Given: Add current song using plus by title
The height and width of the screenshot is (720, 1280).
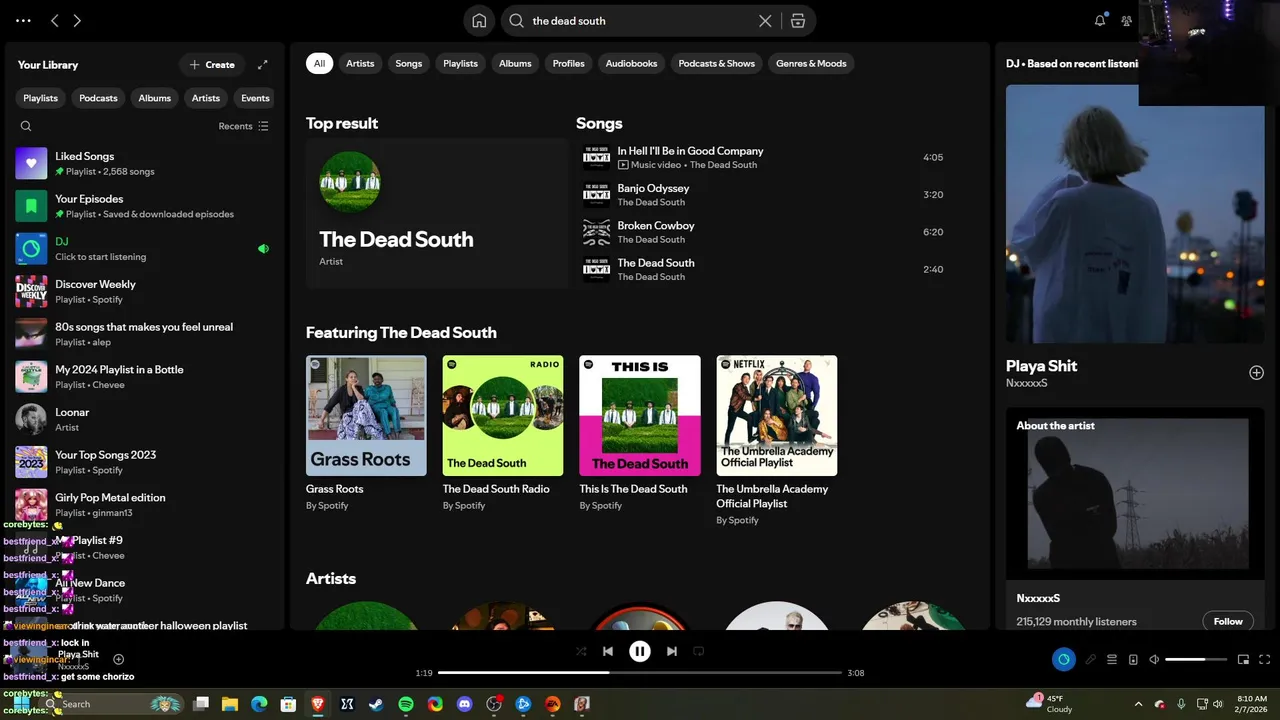Looking at the screenshot, I should click(x=118, y=659).
